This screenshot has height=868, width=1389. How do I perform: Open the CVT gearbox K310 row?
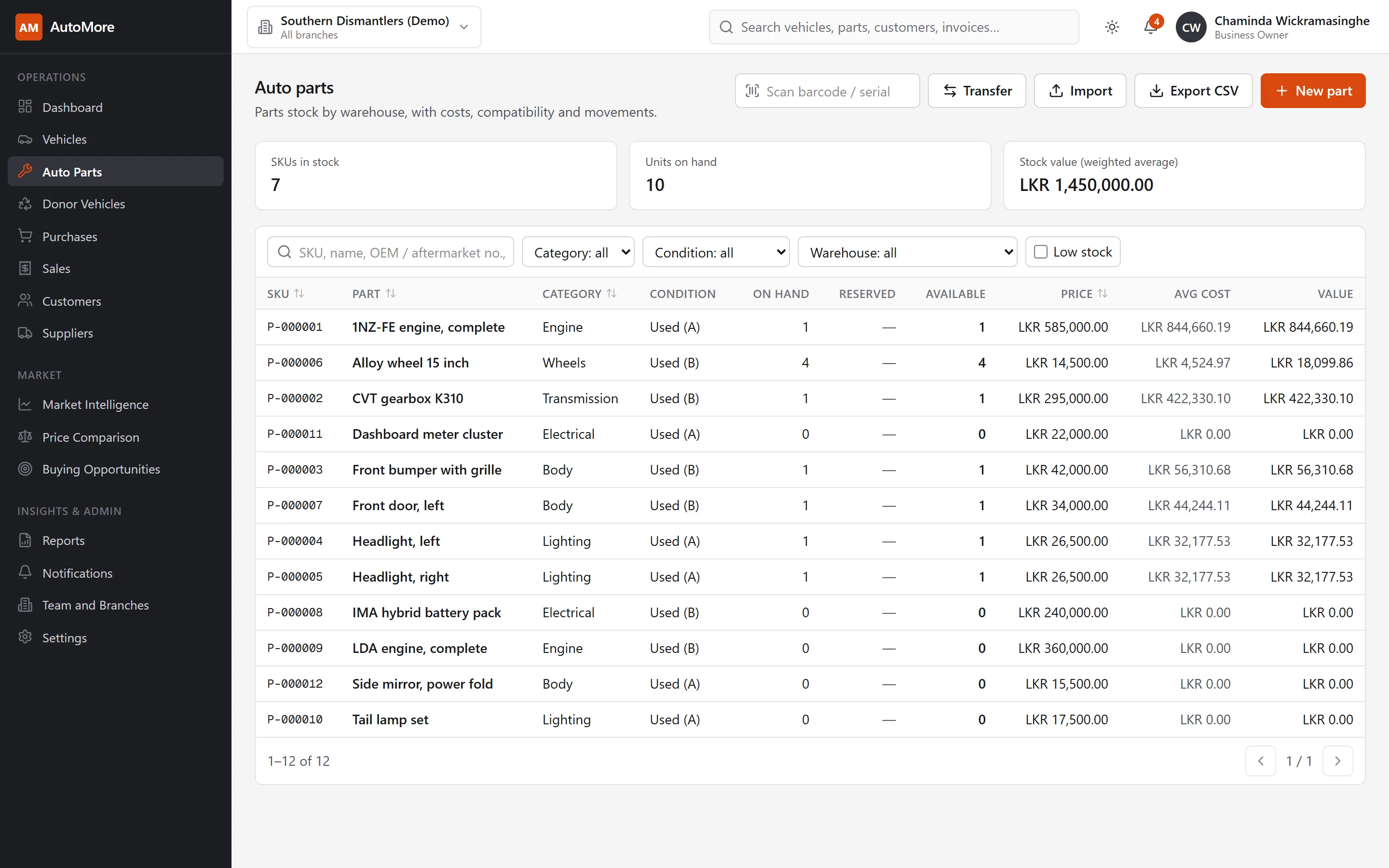point(810,398)
